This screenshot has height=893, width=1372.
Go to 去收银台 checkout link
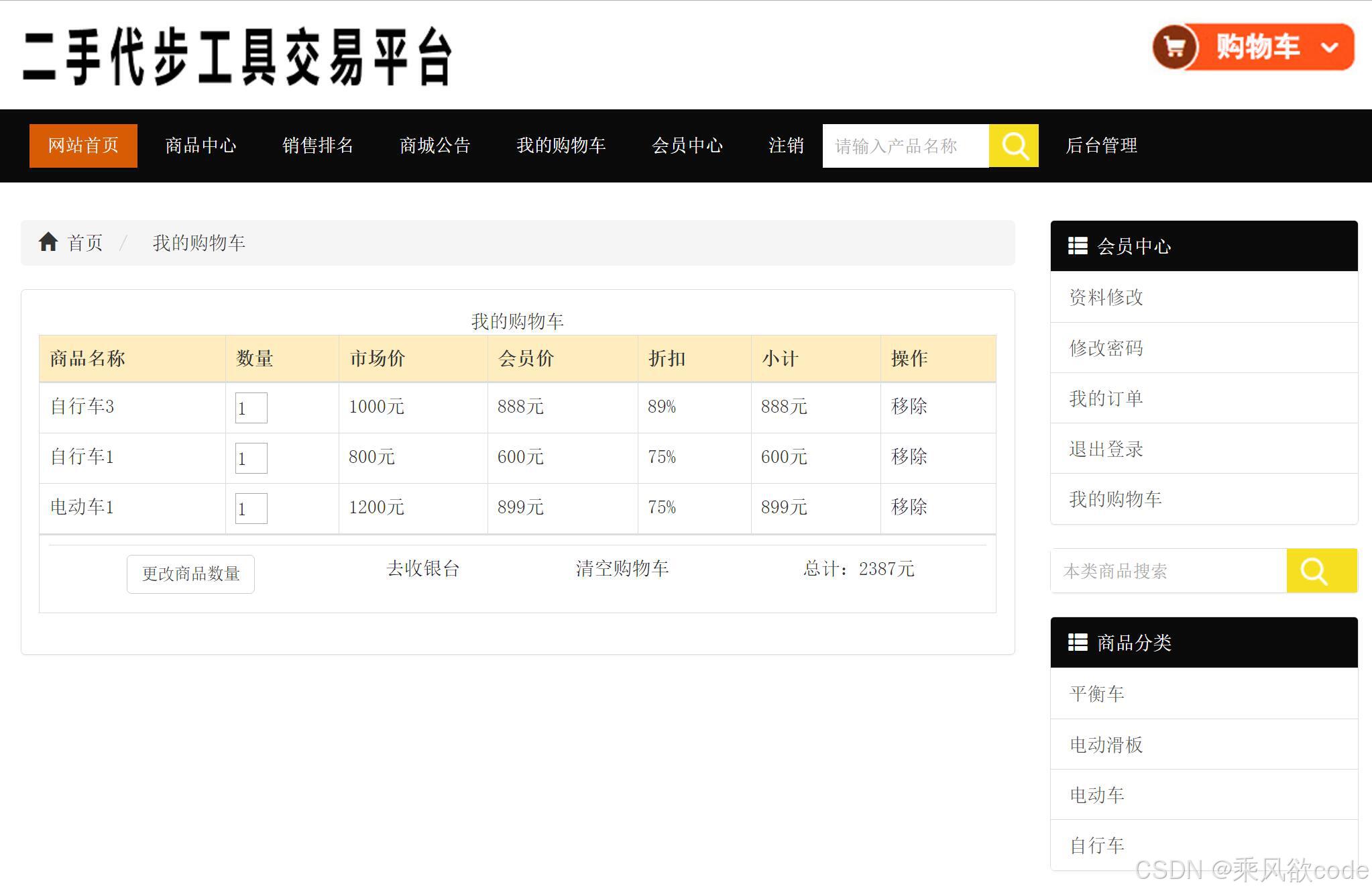[x=423, y=569]
